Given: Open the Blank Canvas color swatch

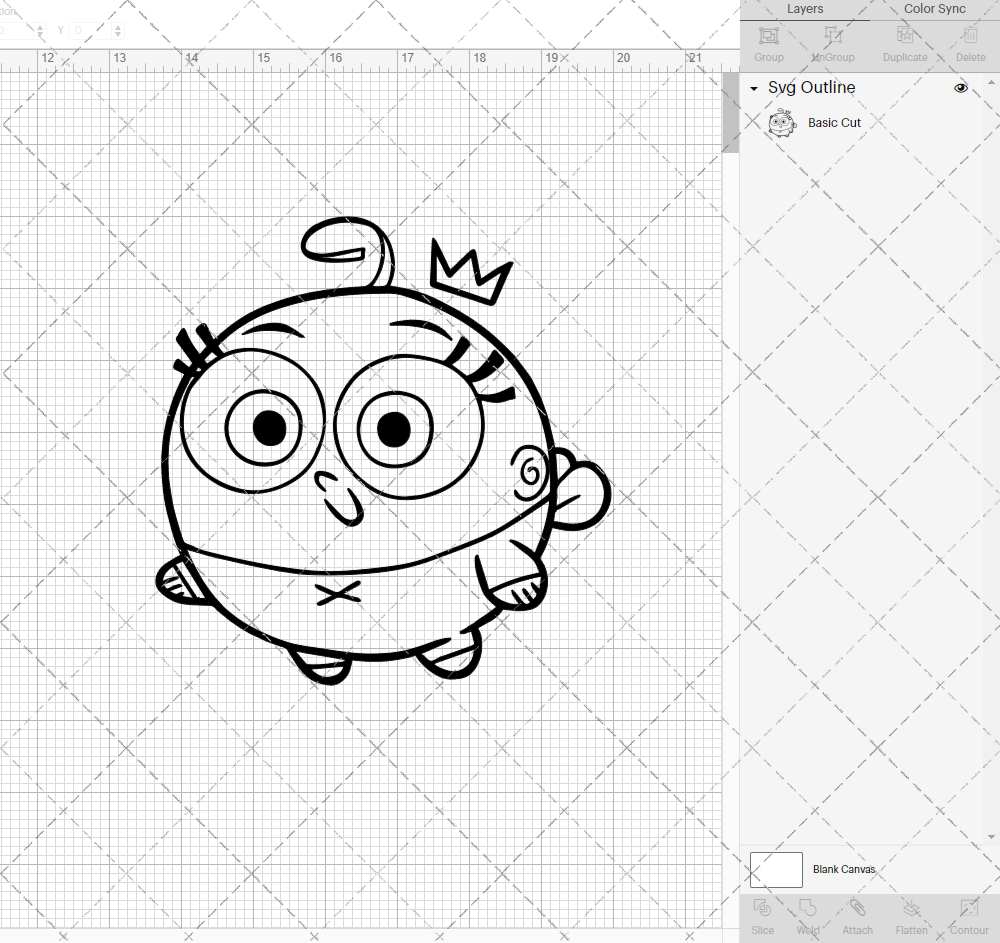Looking at the screenshot, I should click(x=776, y=870).
